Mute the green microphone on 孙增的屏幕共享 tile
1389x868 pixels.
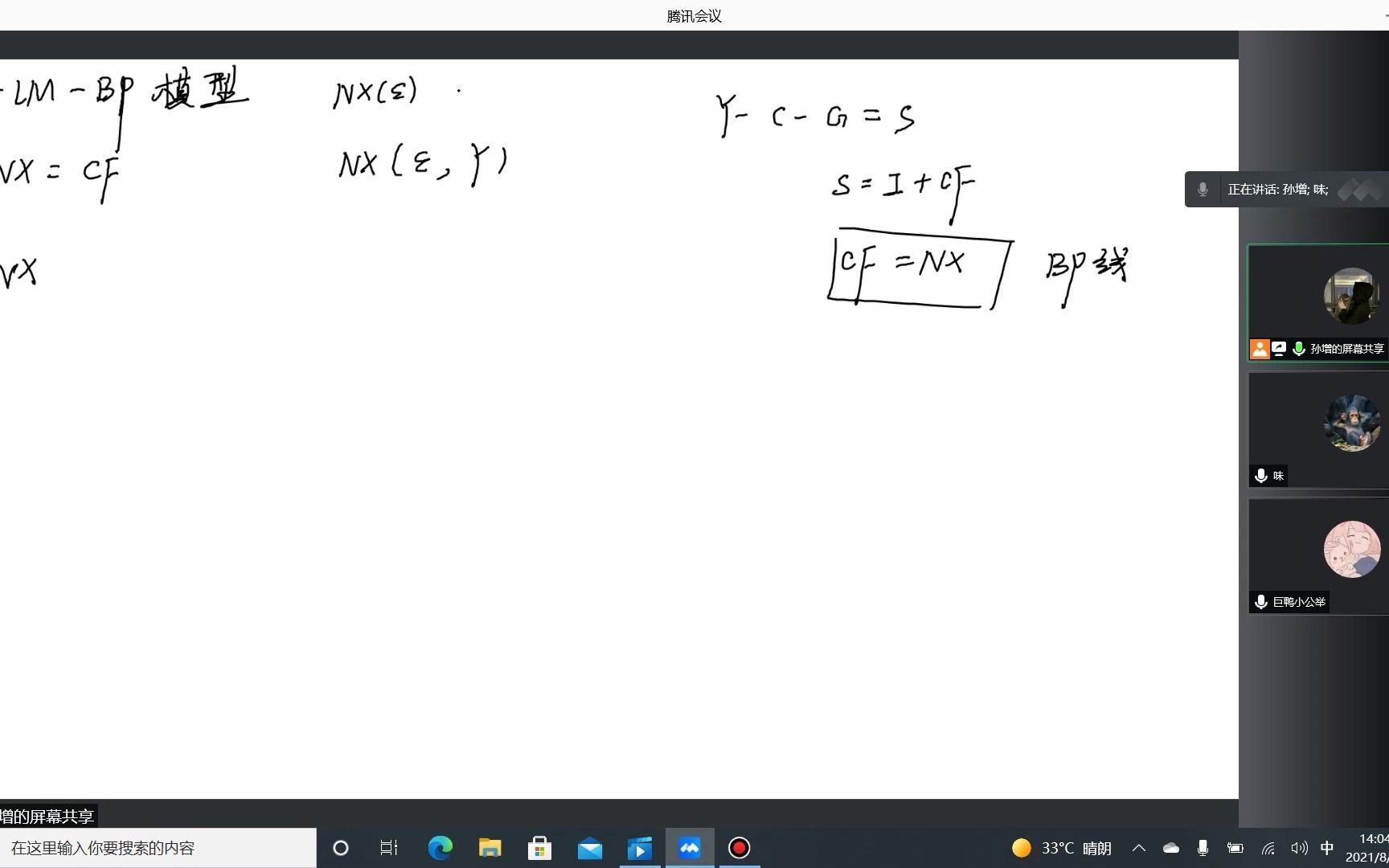point(1298,349)
